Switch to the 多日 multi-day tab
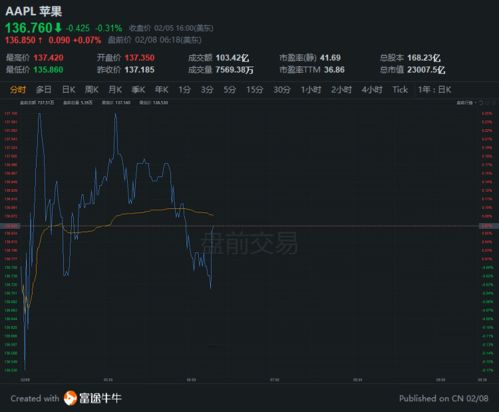Image resolution: width=499 pixels, height=412 pixels. tap(44, 90)
